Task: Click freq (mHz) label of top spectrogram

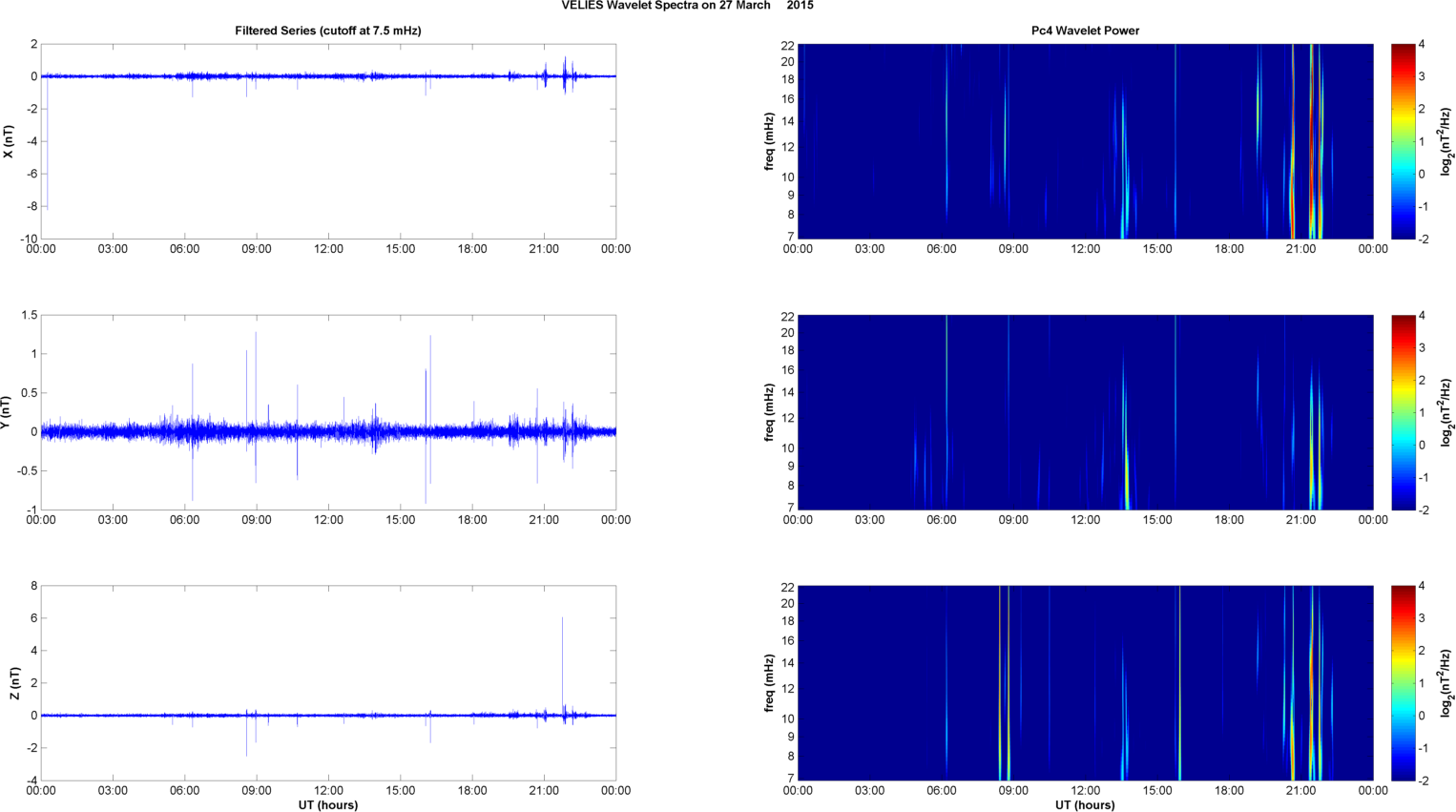Action: coord(769,141)
